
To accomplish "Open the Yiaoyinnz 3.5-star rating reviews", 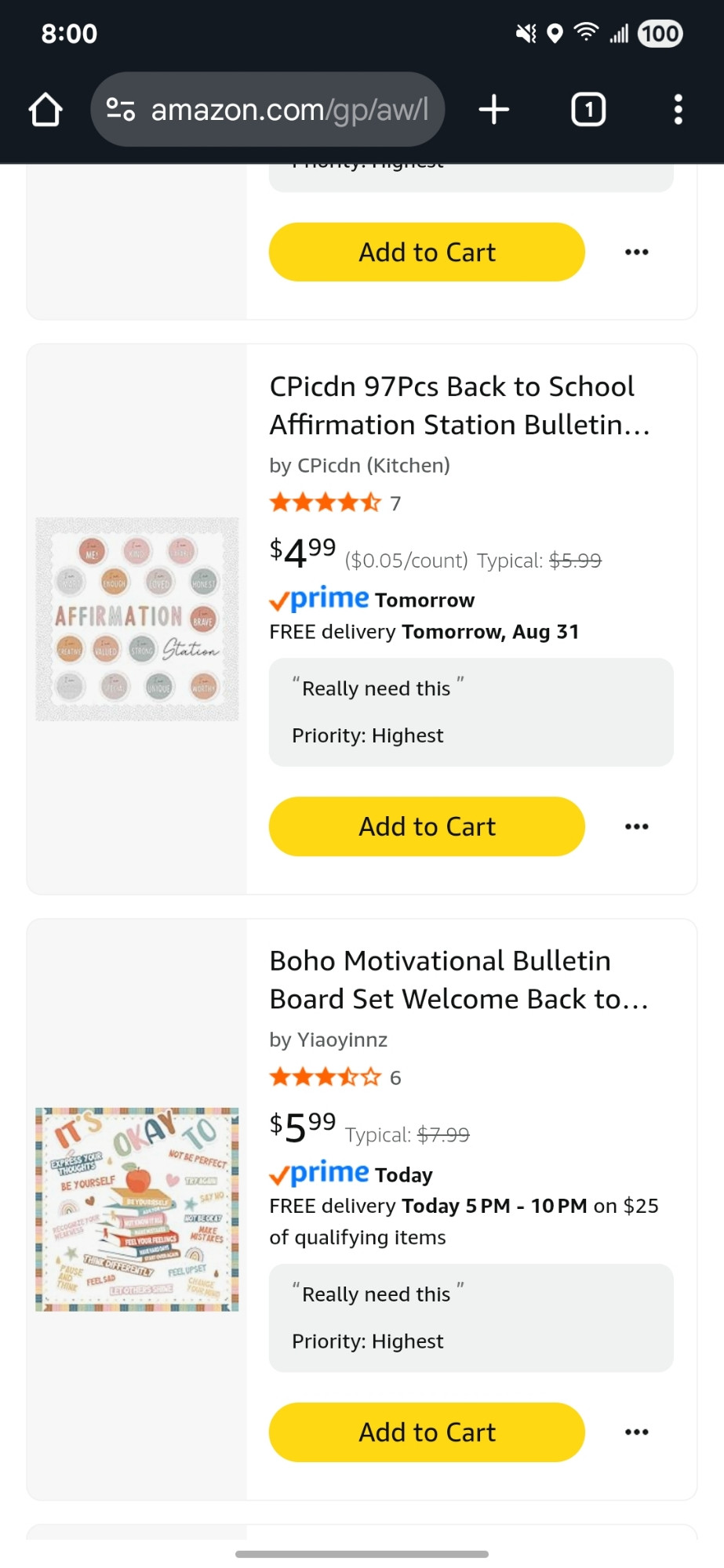I will [335, 1078].
